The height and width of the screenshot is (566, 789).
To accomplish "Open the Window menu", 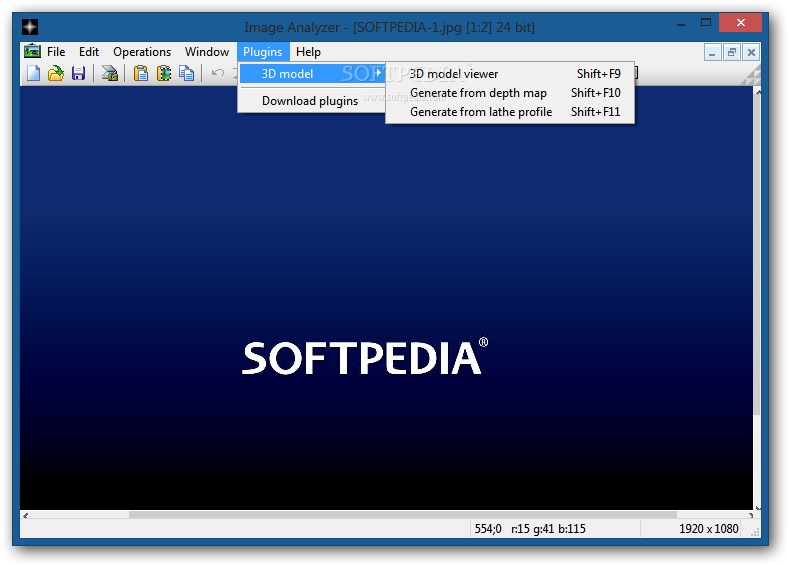I will [x=207, y=52].
